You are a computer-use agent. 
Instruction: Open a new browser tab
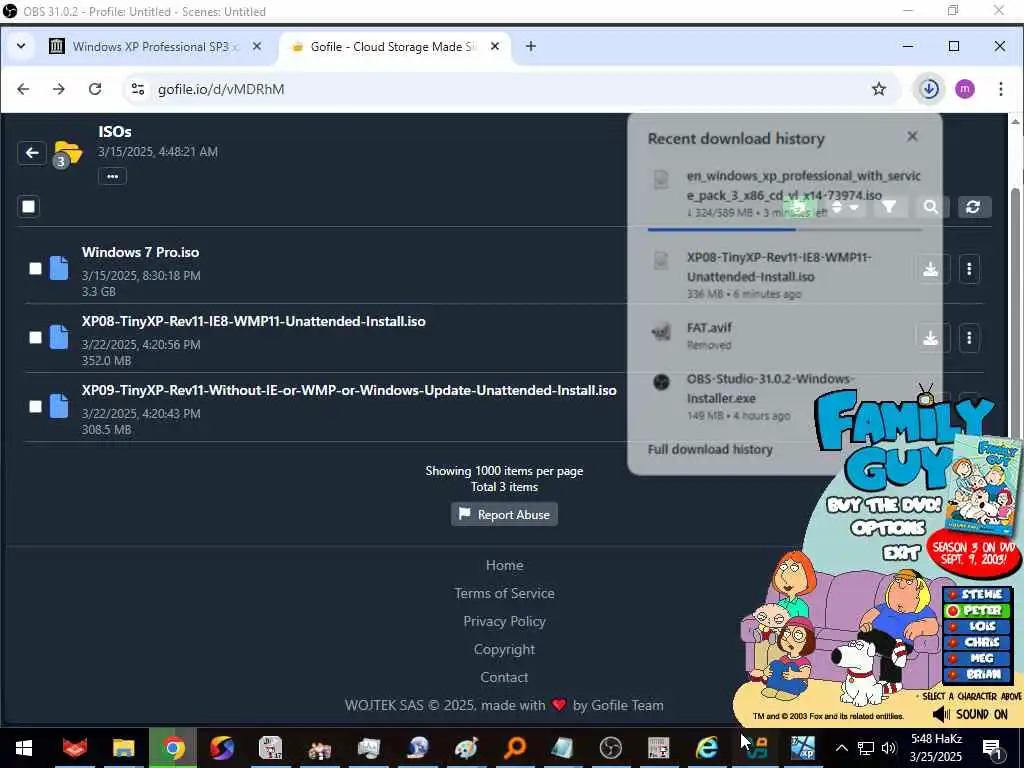(x=531, y=46)
